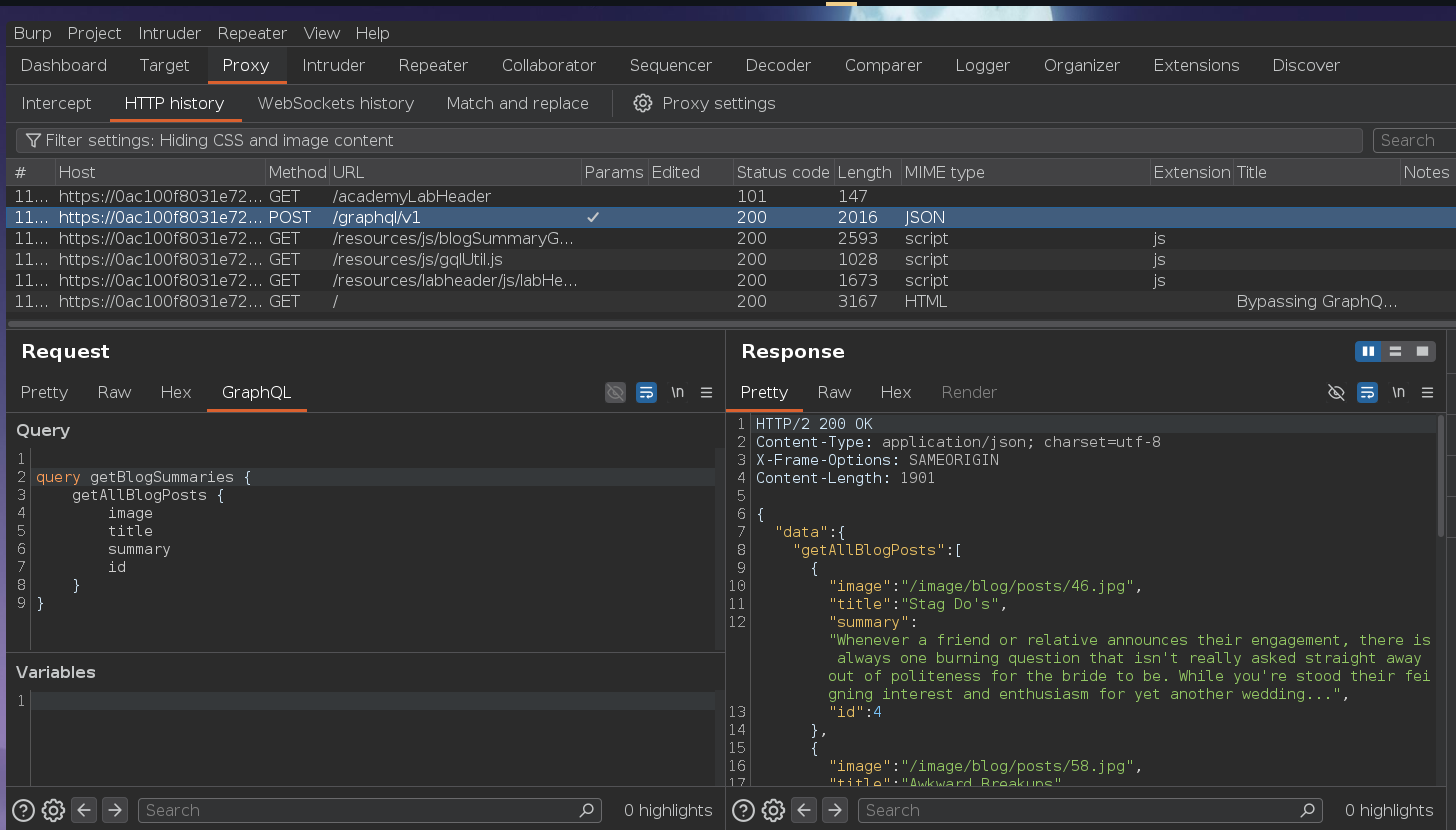Click the help icon under the Request panel
Screen dimensions: 1456x830
pyautogui.click(x=23, y=810)
